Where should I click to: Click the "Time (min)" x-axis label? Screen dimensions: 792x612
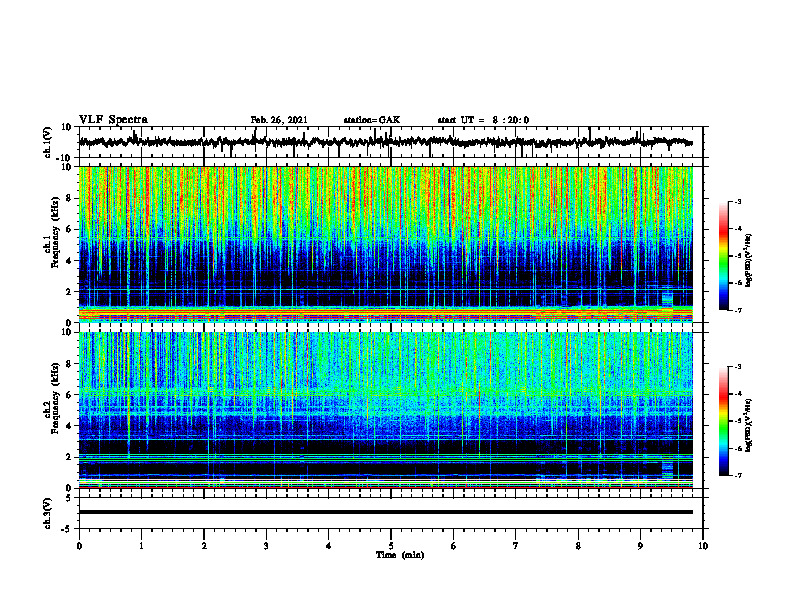tap(400, 555)
